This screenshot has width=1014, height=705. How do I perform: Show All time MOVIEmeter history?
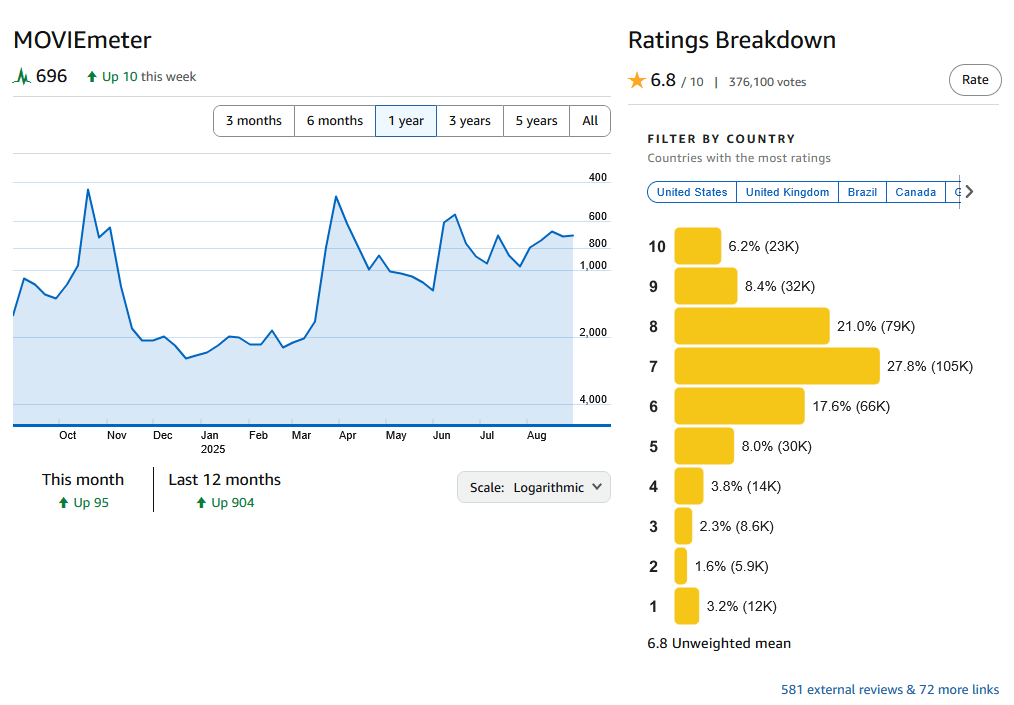tap(590, 121)
